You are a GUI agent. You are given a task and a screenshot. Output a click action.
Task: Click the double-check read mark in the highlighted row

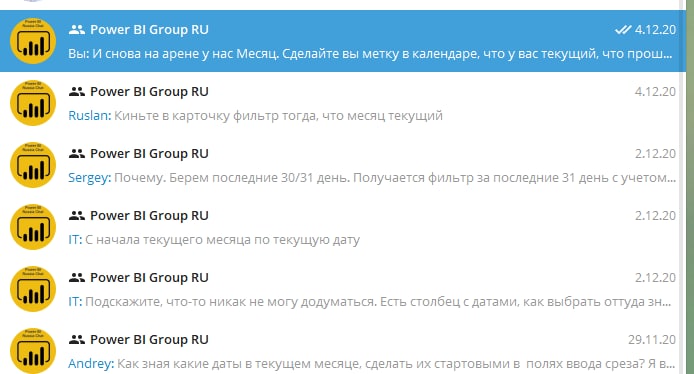(623, 30)
